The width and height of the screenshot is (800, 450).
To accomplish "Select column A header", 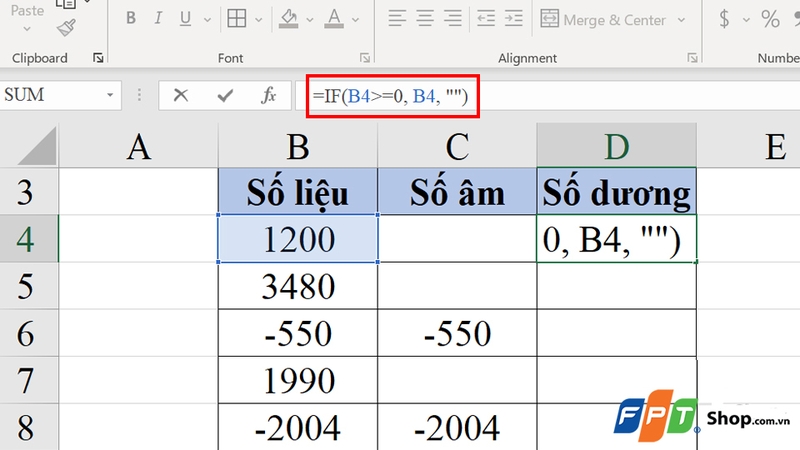I will click(138, 146).
